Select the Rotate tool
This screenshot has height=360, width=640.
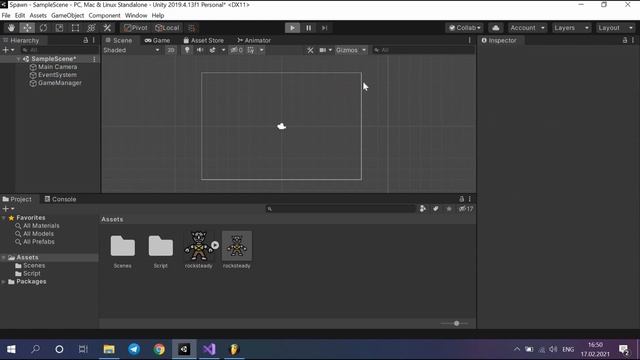click(x=43, y=28)
